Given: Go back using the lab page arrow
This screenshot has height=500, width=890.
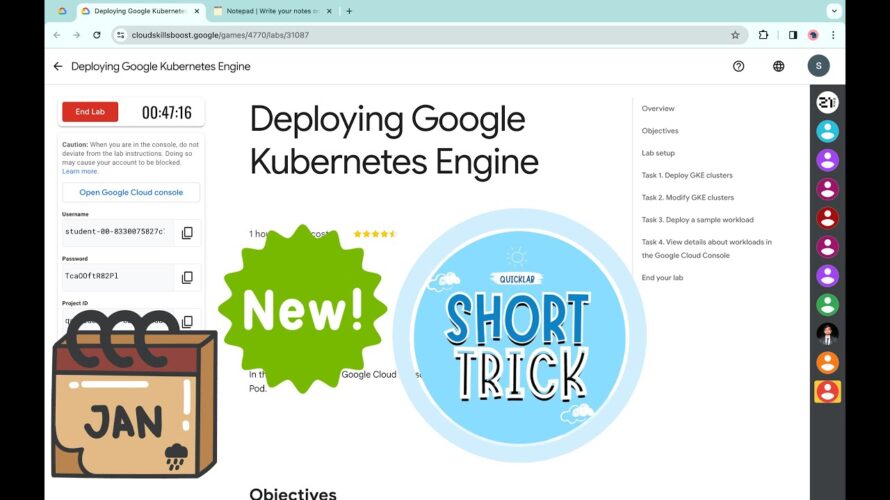Looking at the screenshot, I should click(58, 66).
